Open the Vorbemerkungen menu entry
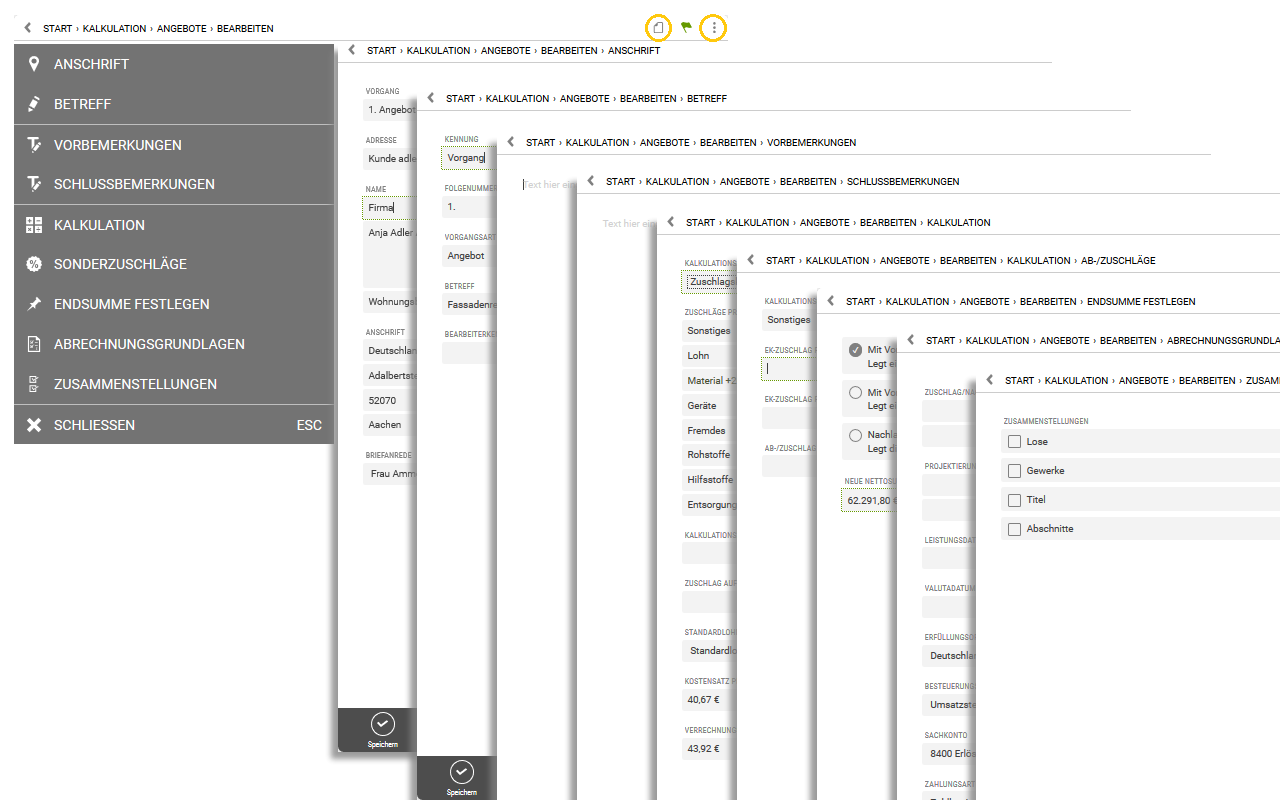 (x=118, y=145)
